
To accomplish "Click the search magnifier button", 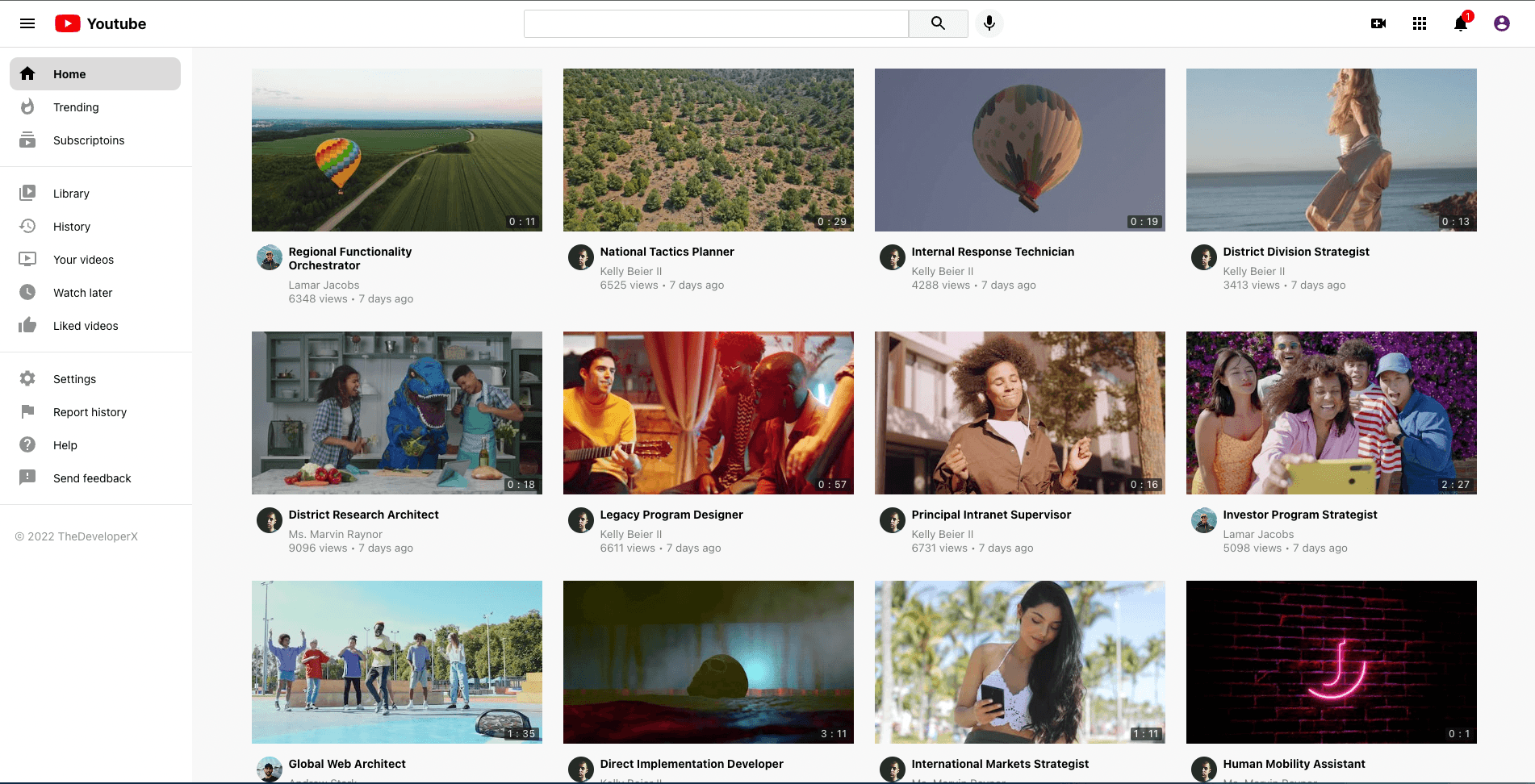I will pos(938,23).
